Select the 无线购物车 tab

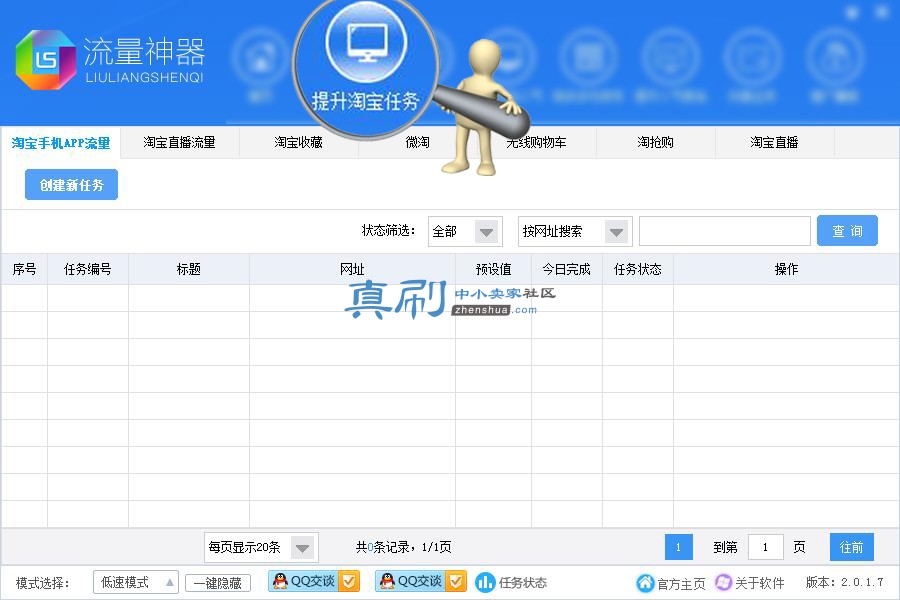(536, 142)
